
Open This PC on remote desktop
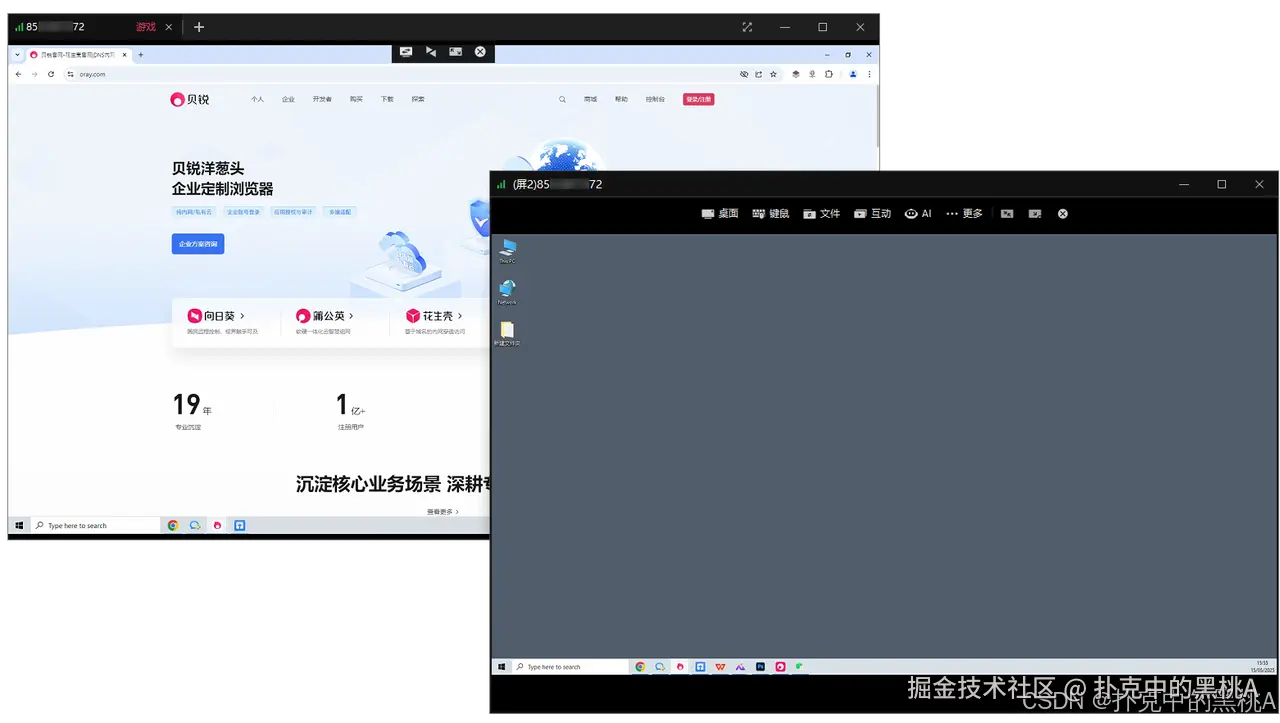(x=507, y=251)
